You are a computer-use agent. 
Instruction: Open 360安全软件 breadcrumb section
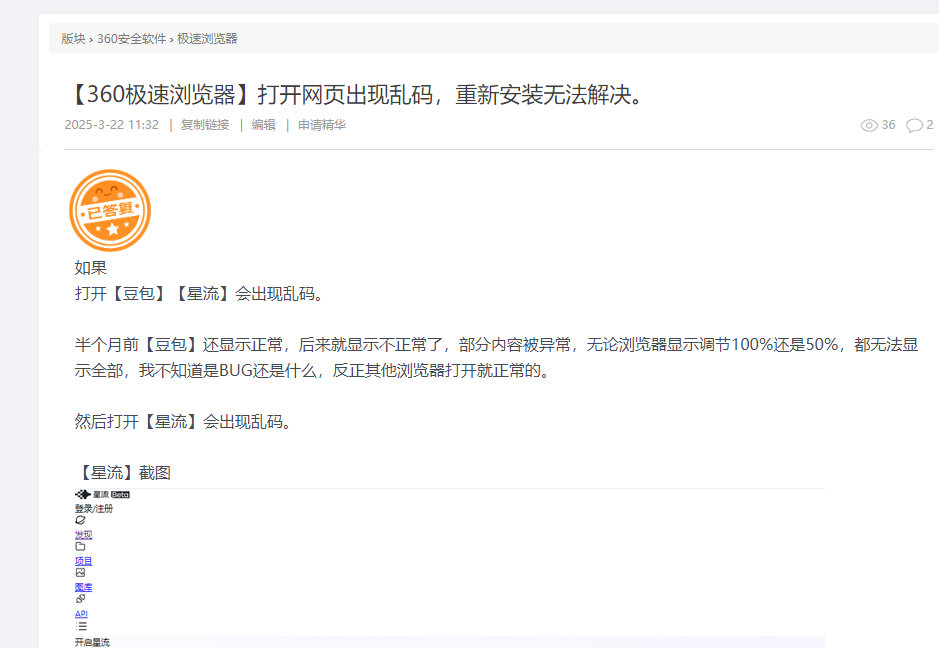[131, 39]
